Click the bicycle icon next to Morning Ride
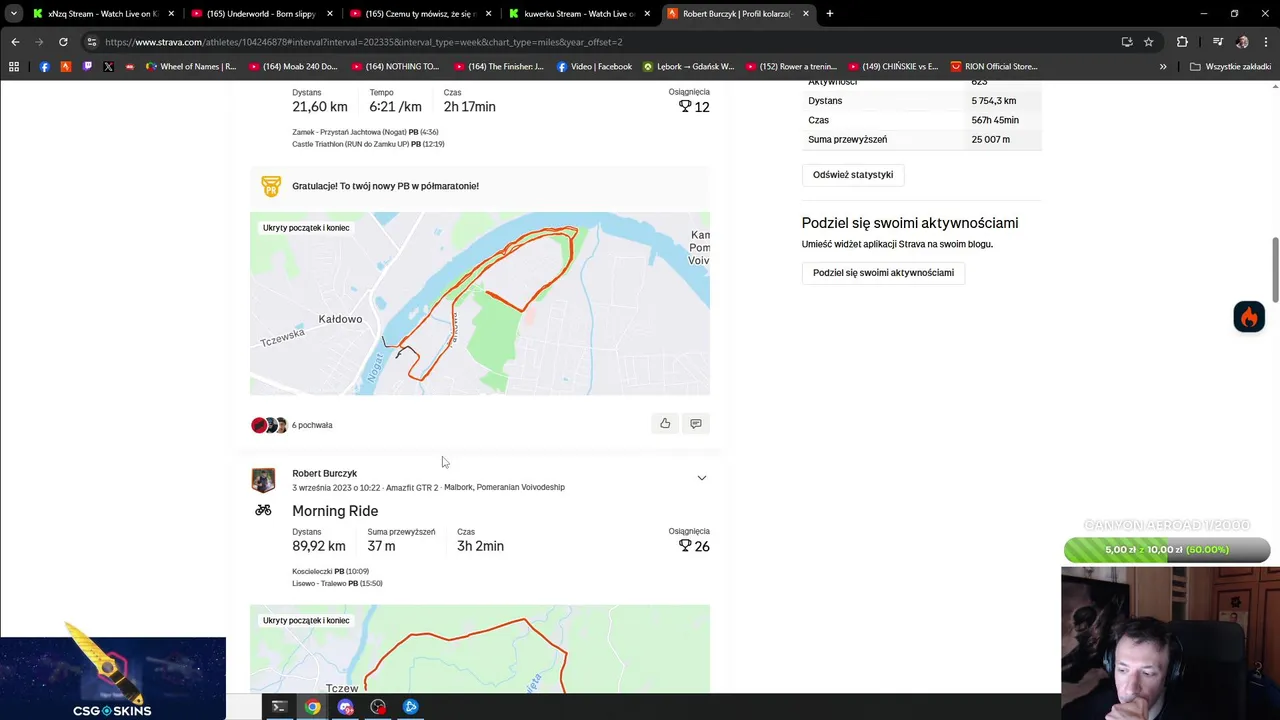Viewport: 1280px width, 720px height. [263, 510]
